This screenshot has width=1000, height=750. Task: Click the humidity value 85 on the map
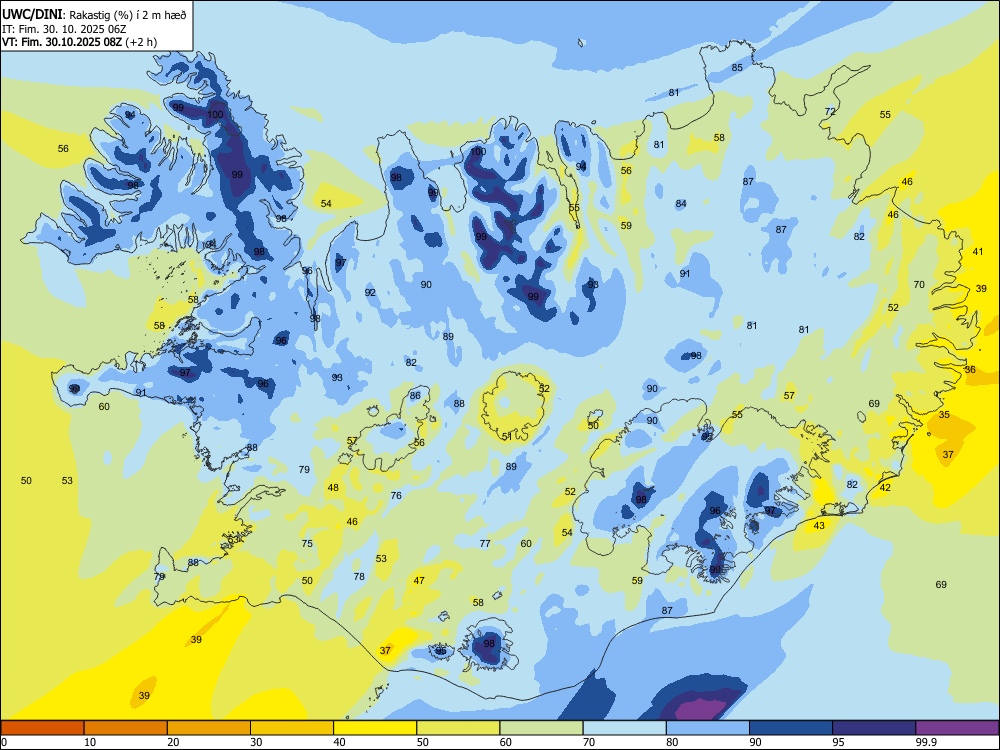click(x=737, y=68)
